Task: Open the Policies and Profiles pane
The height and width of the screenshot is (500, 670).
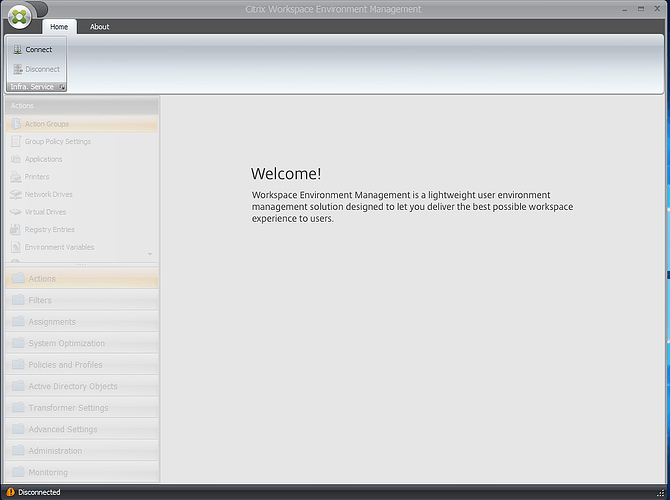Action: (80, 365)
